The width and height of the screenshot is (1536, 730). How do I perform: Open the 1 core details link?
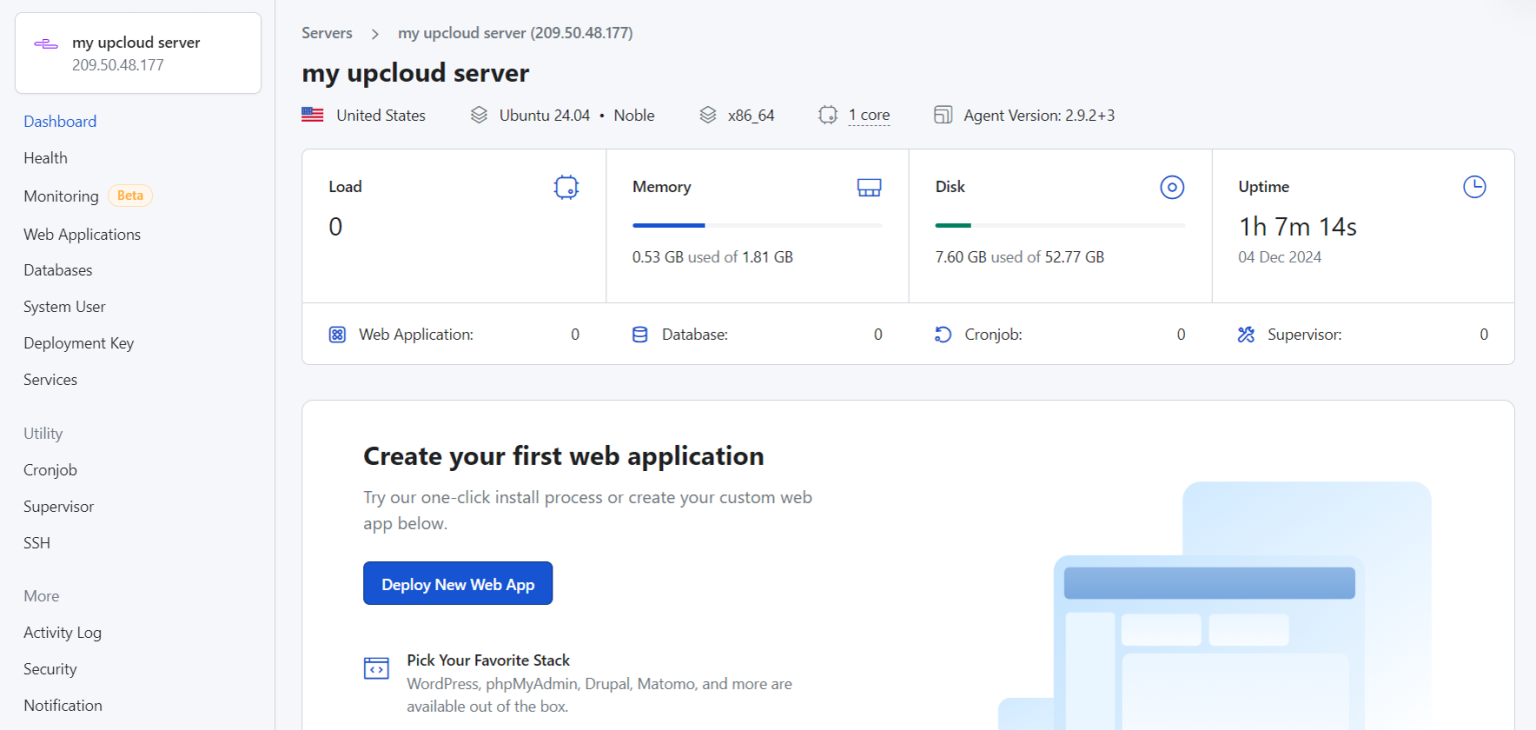point(869,115)
